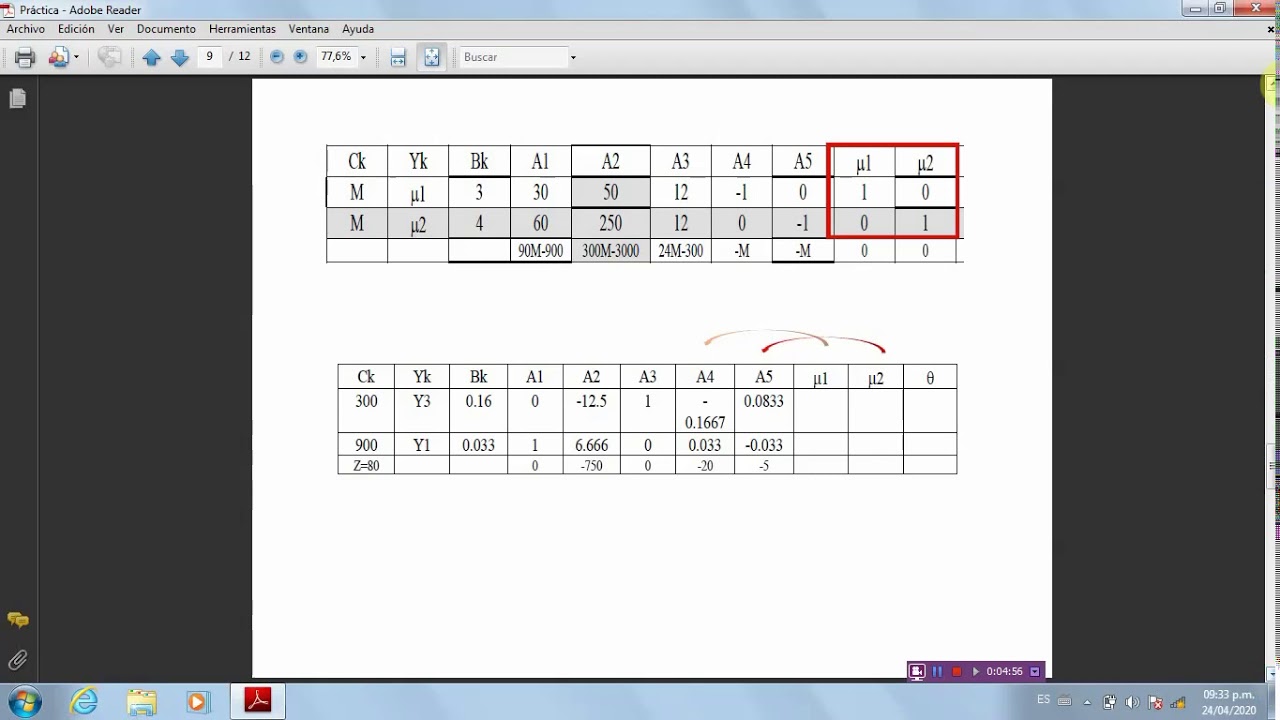This screenshot has height=720, width=1280.
Task: Click the Adobe Reader taskbar button
Action: [x=258, y=701]
